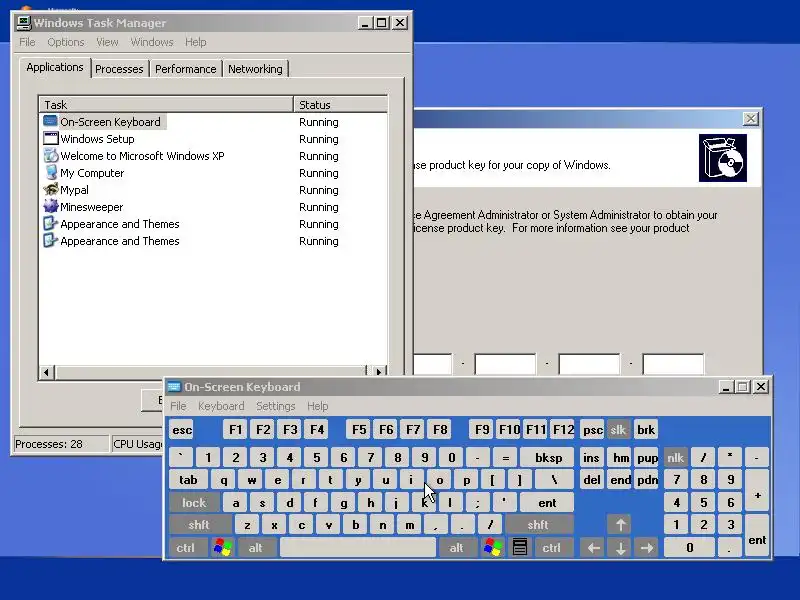
Task: Click the up arrow key
Action: click(x=620, y=524)
